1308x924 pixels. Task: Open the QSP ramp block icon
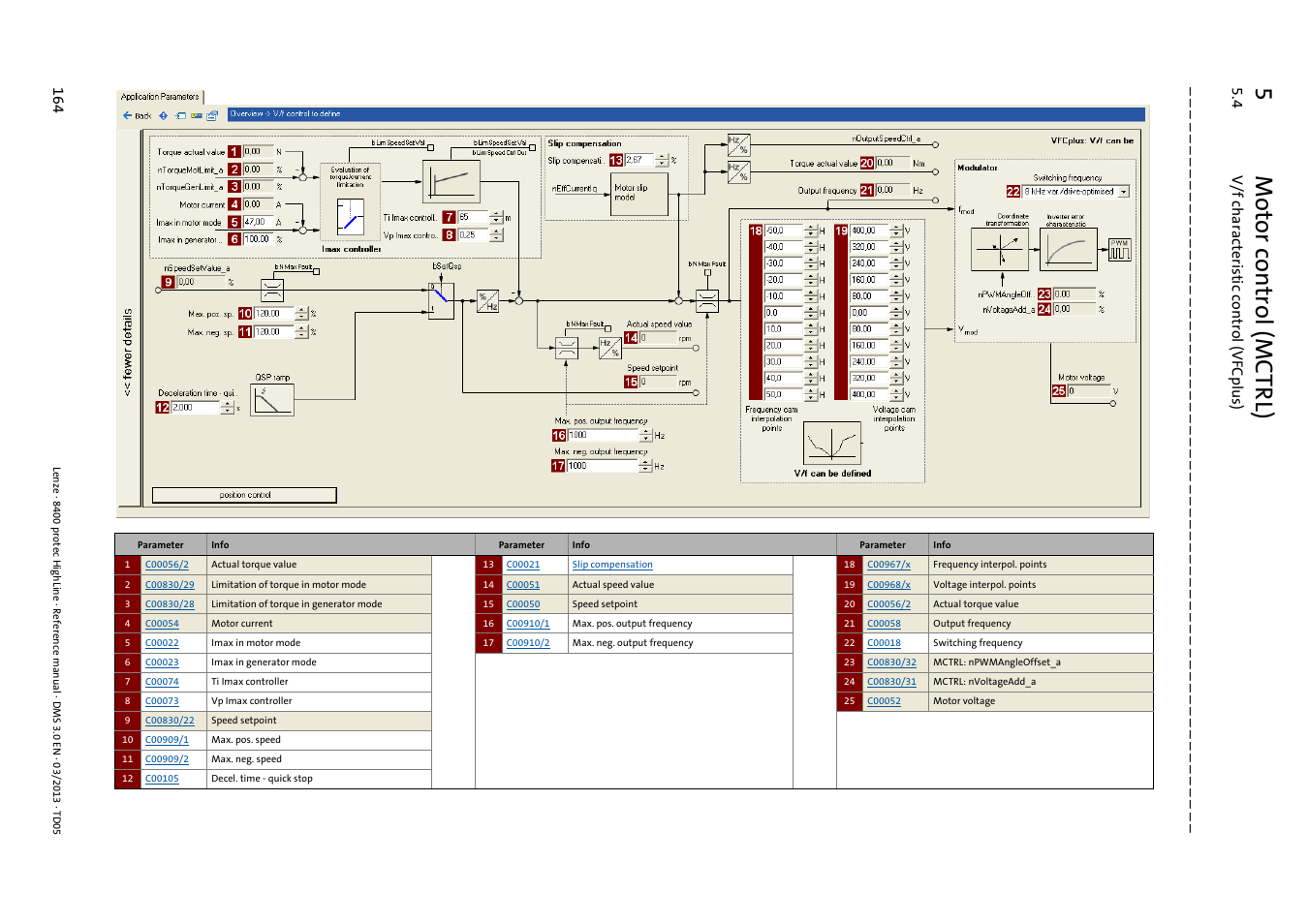pyautogui.click(x=271, y=400)
